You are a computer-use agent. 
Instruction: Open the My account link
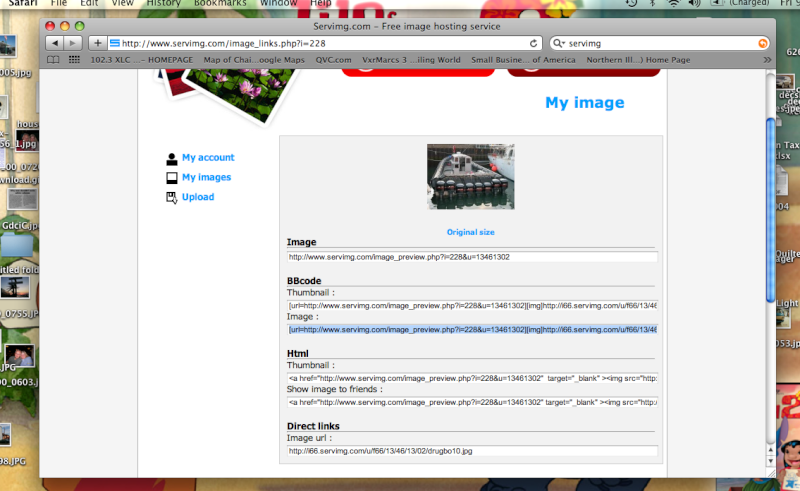(x=208, y=158)
